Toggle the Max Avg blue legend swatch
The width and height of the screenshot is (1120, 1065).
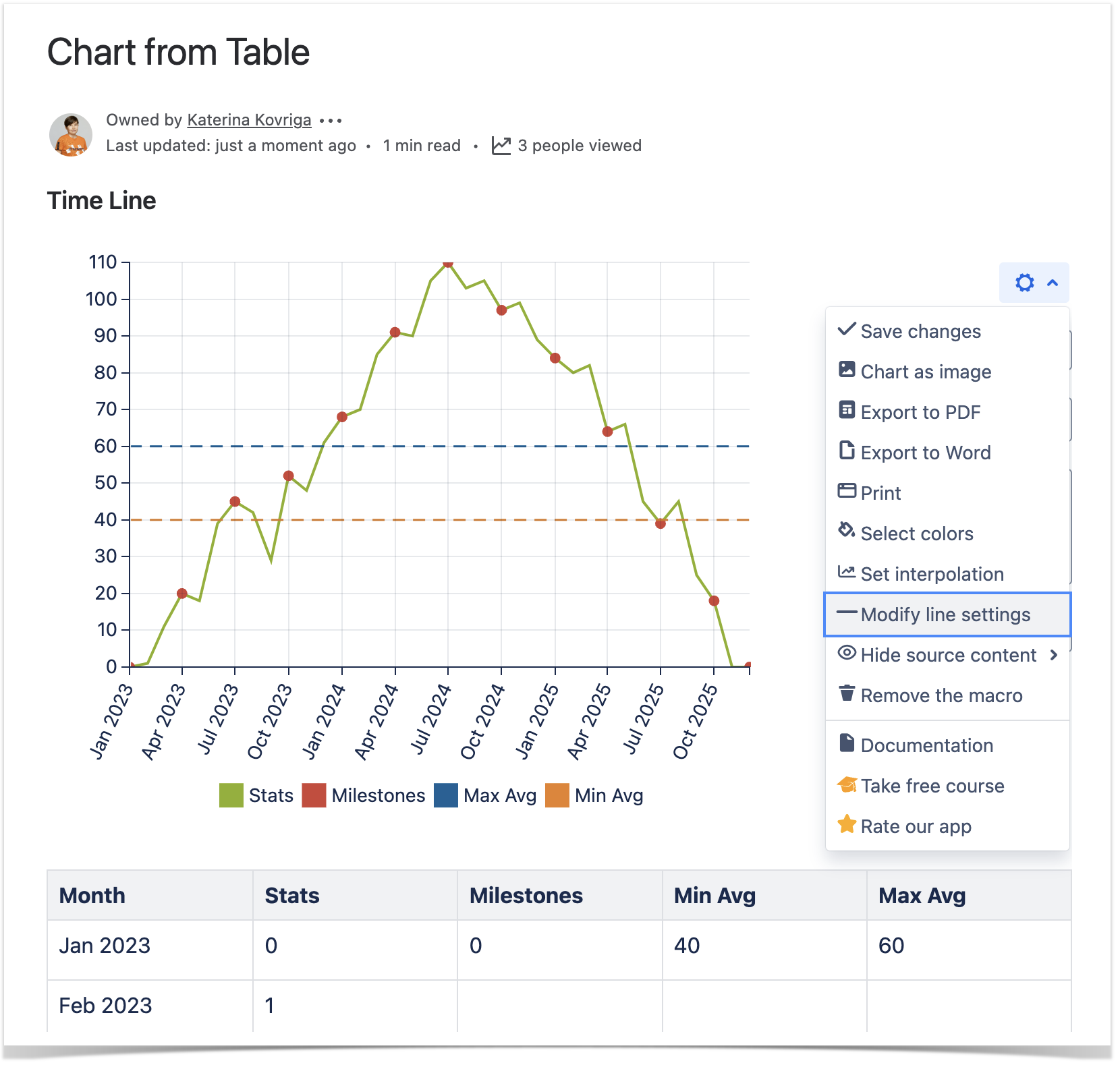click(445, 795)
